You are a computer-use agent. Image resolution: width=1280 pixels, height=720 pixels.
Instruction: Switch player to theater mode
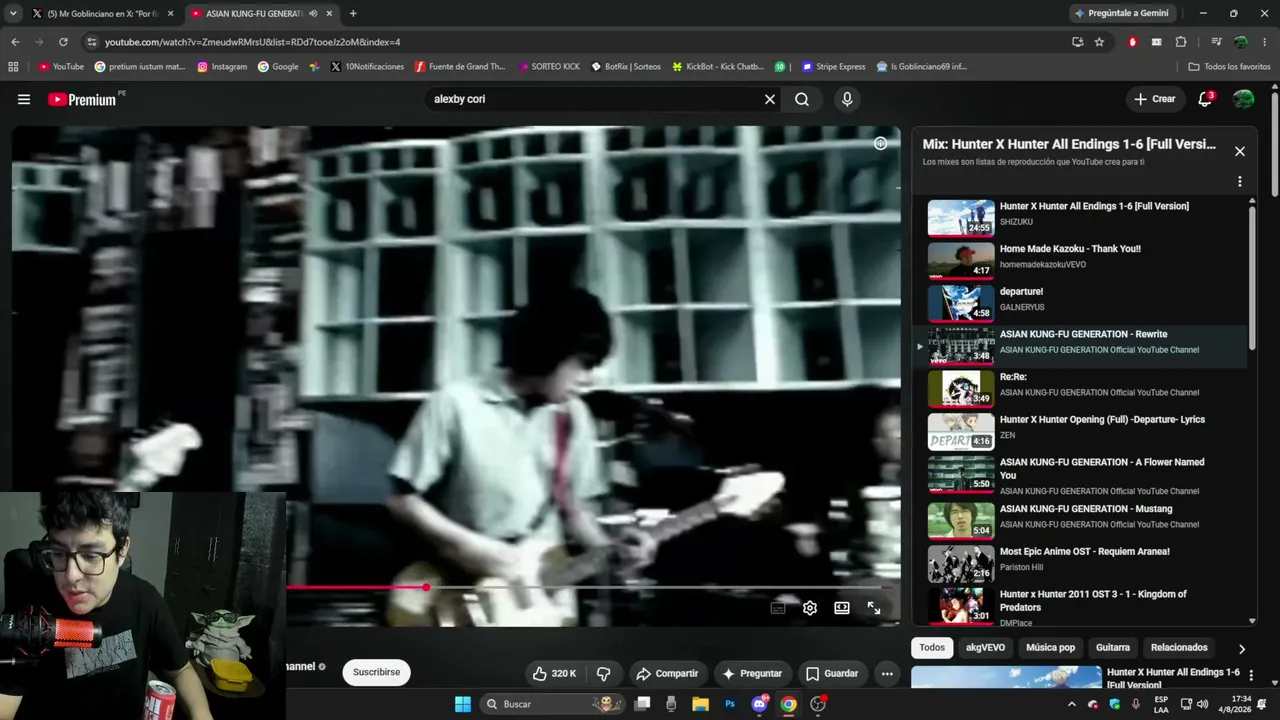[x=842, y=608]
